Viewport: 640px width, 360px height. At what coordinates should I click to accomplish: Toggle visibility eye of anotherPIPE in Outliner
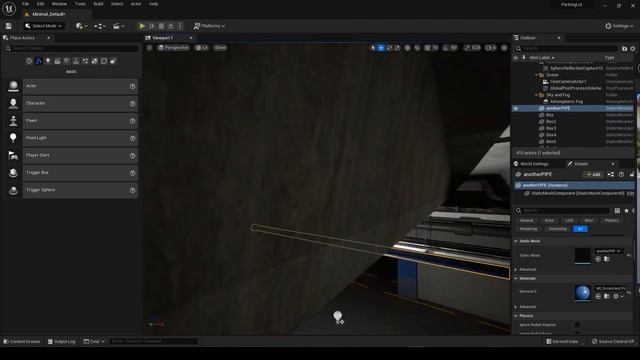point(516,109)
